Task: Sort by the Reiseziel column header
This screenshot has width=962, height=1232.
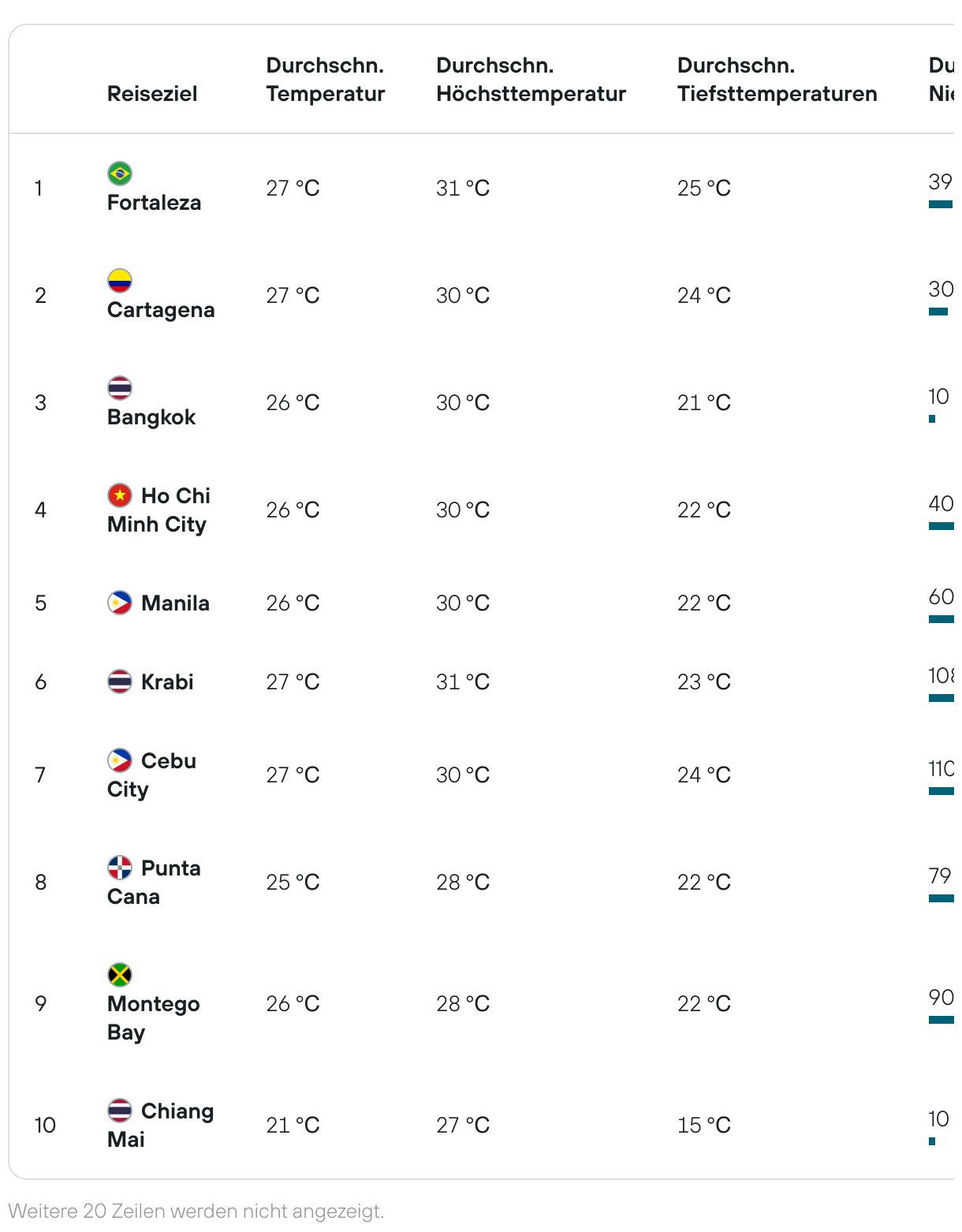Action: (152, 94)
